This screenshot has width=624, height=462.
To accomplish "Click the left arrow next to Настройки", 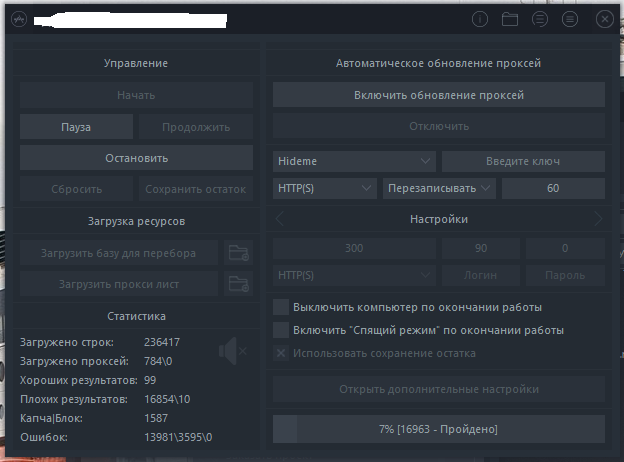I will (x=281, y=219).
